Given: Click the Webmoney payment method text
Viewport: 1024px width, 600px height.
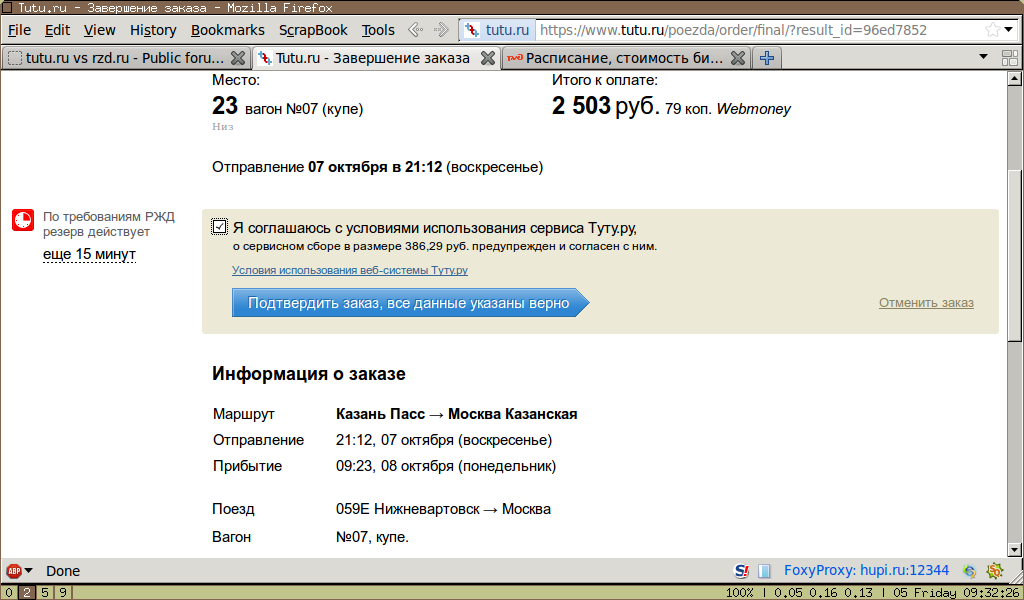Looking at the screenshot, I should [754, 109].
